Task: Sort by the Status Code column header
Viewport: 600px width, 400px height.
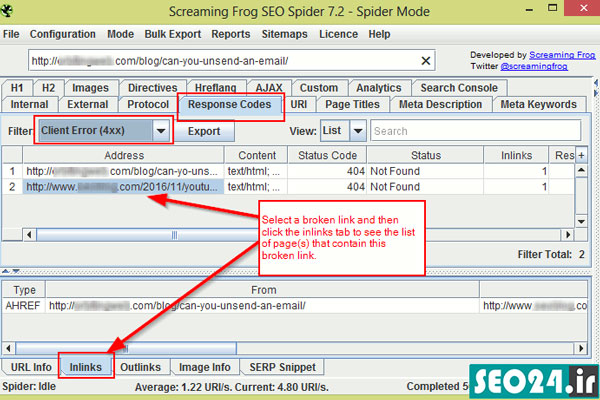Action: point(327,155)
